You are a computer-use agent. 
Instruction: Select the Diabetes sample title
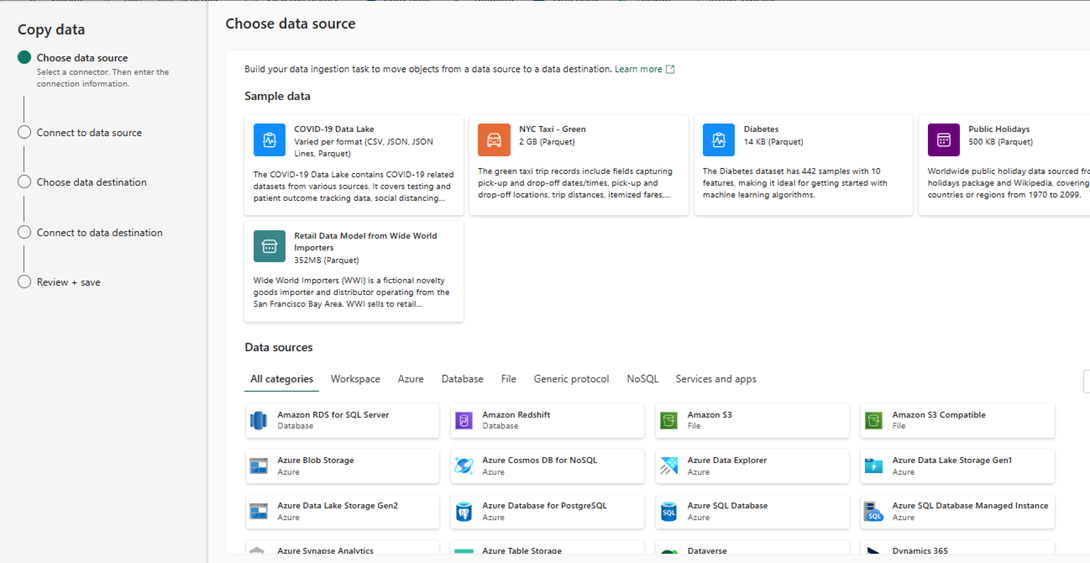(761, 129)
